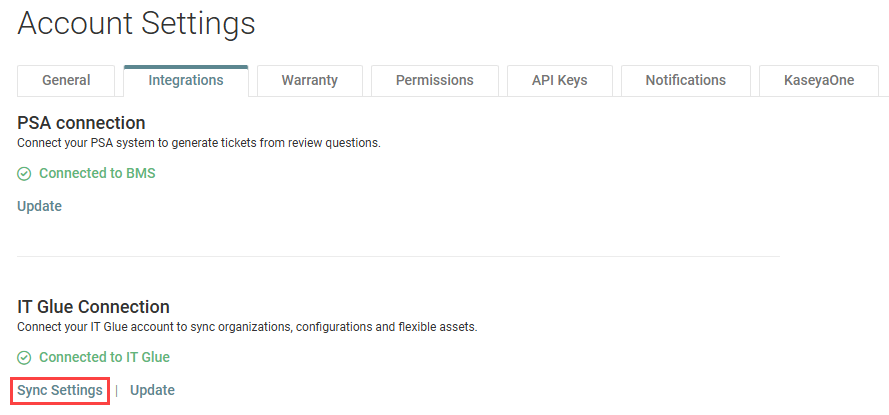Click the PSA system ticket description text
The width and height of the screenshot is (889, 415).
click(199, 143)
